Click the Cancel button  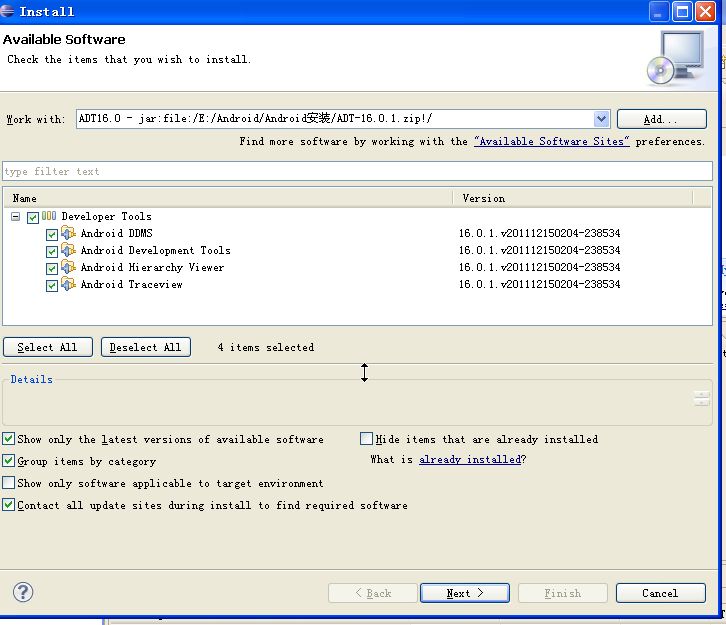click(661, 593)
